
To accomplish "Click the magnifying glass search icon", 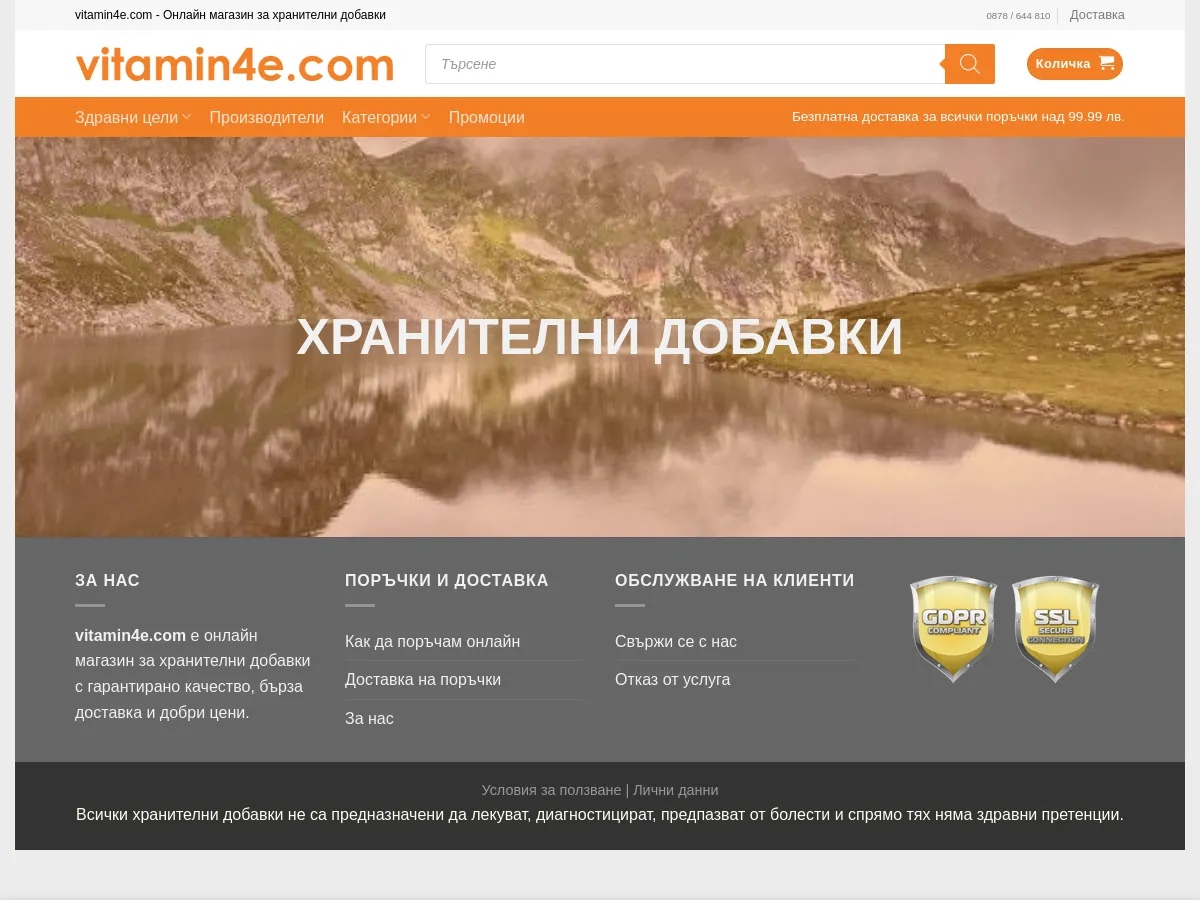I will point(969,64).
